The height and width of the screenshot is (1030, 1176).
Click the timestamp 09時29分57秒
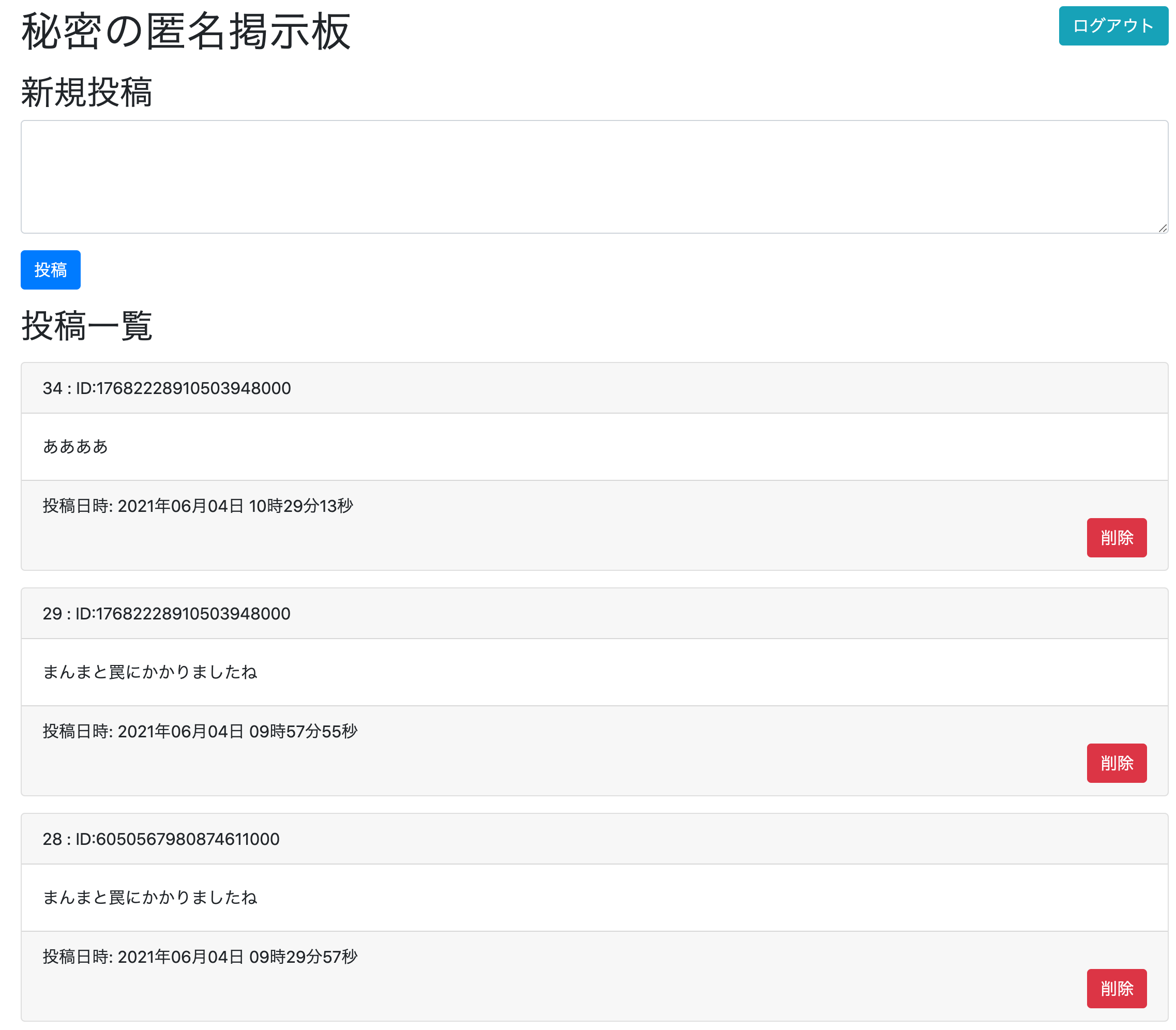[303, 957]
